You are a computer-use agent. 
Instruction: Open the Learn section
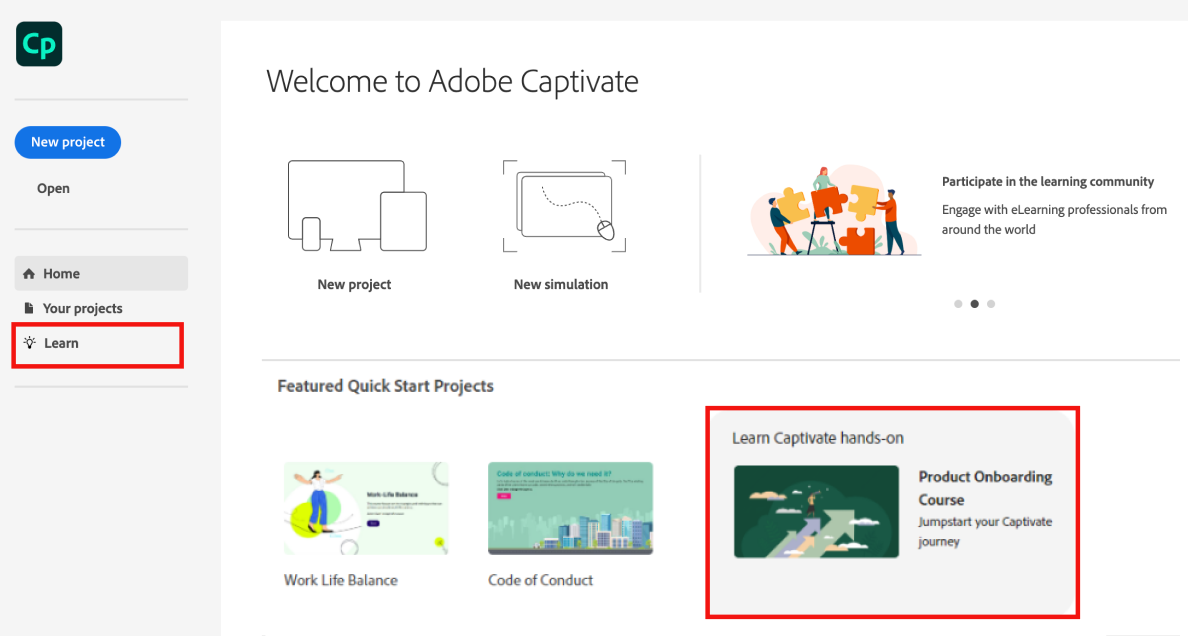pyautogui.click(x=61, y=343)
